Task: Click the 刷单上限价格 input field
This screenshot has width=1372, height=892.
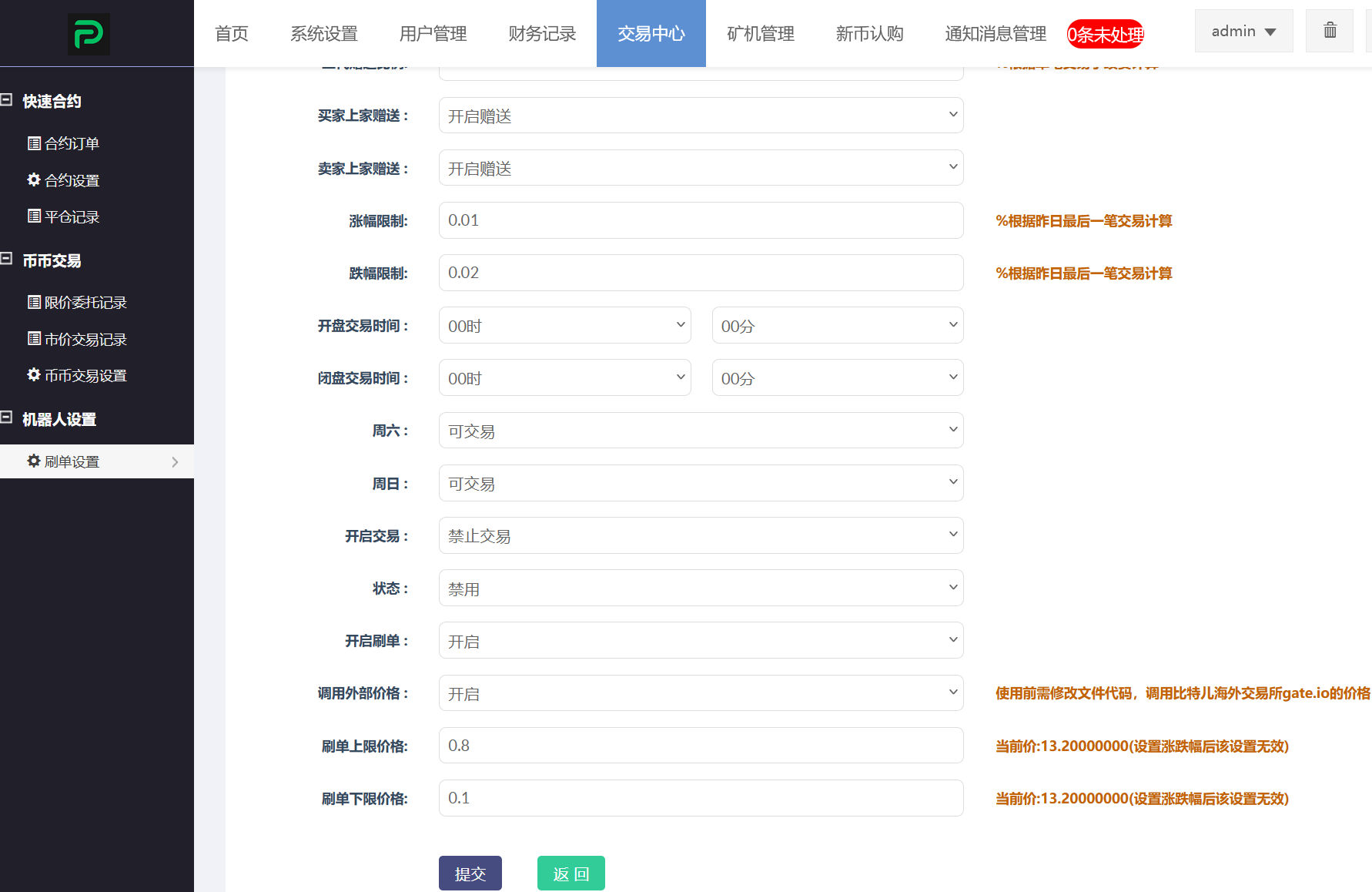Action: pyautogui.click(x=701, y=745)
